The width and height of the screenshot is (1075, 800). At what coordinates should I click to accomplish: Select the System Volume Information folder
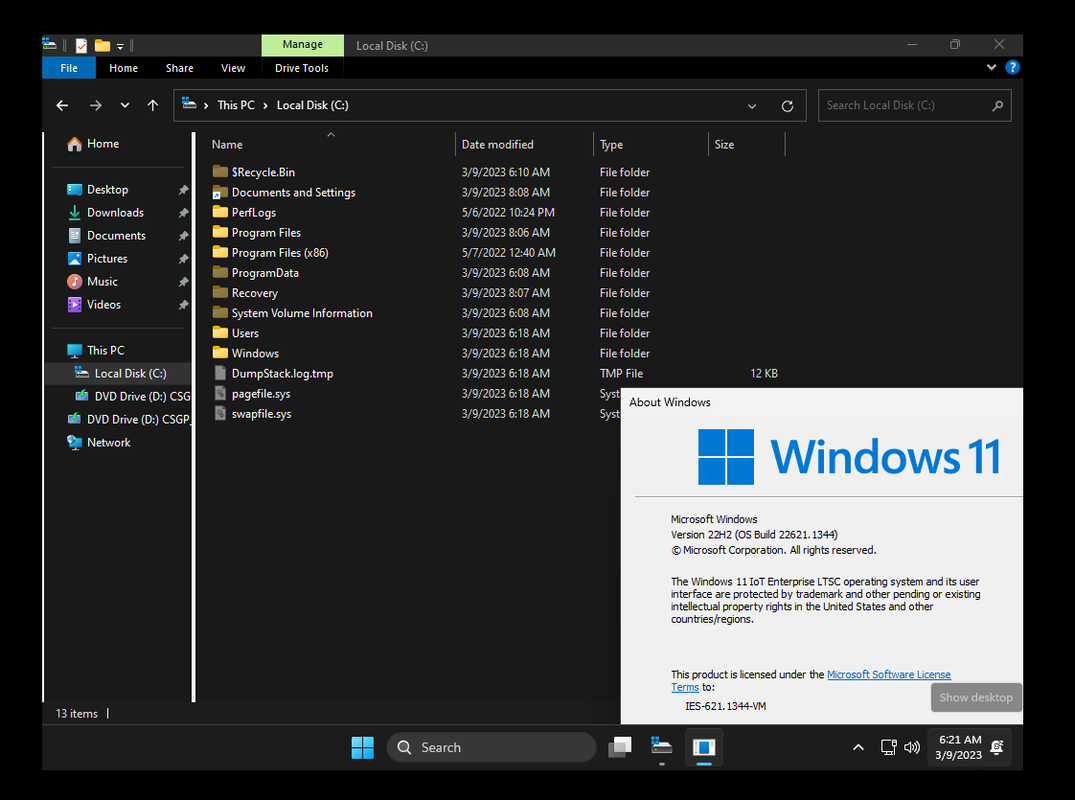[x=302, y=313]
